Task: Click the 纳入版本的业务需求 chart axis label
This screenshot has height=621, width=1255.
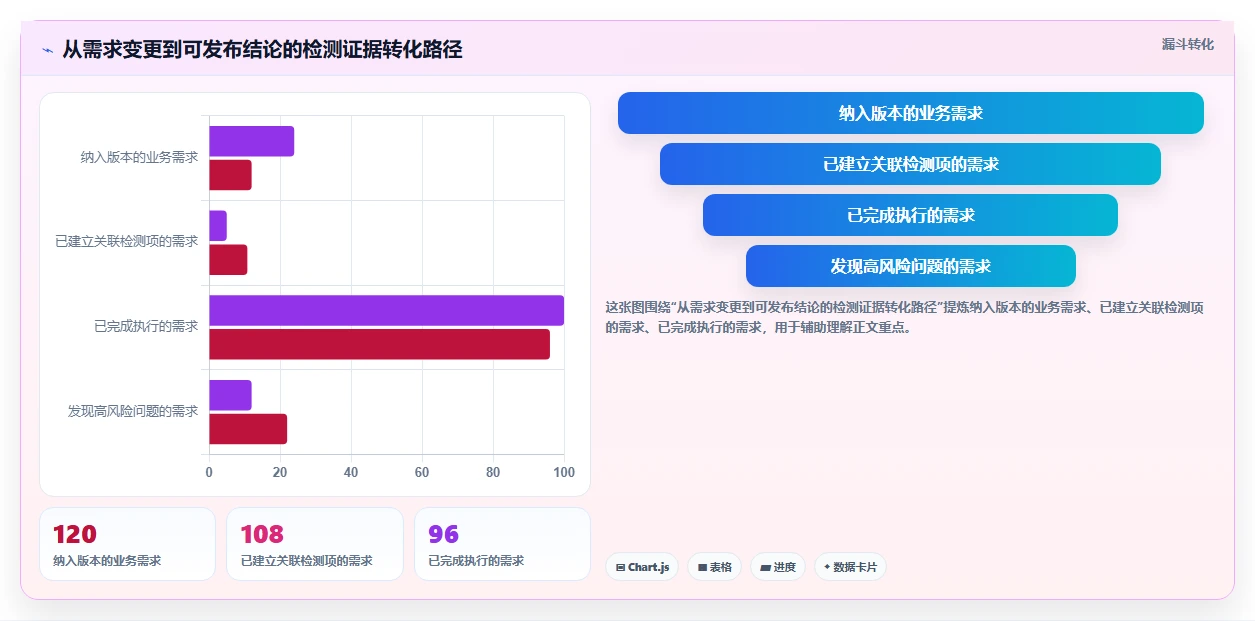Action: click(139, 157)
